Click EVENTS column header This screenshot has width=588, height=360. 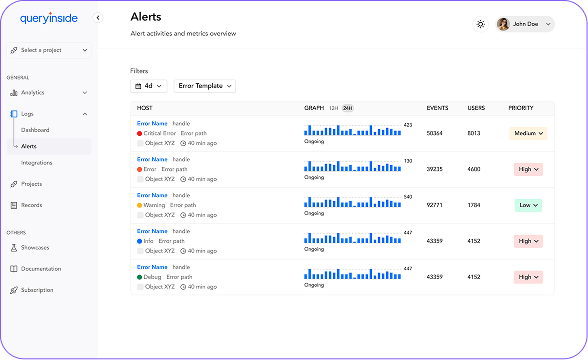(x=437, y=108)
